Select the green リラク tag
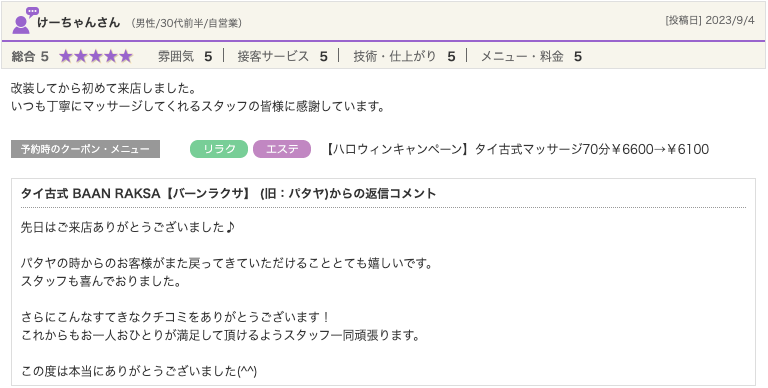The image size is (768, 388). [219, 149]
